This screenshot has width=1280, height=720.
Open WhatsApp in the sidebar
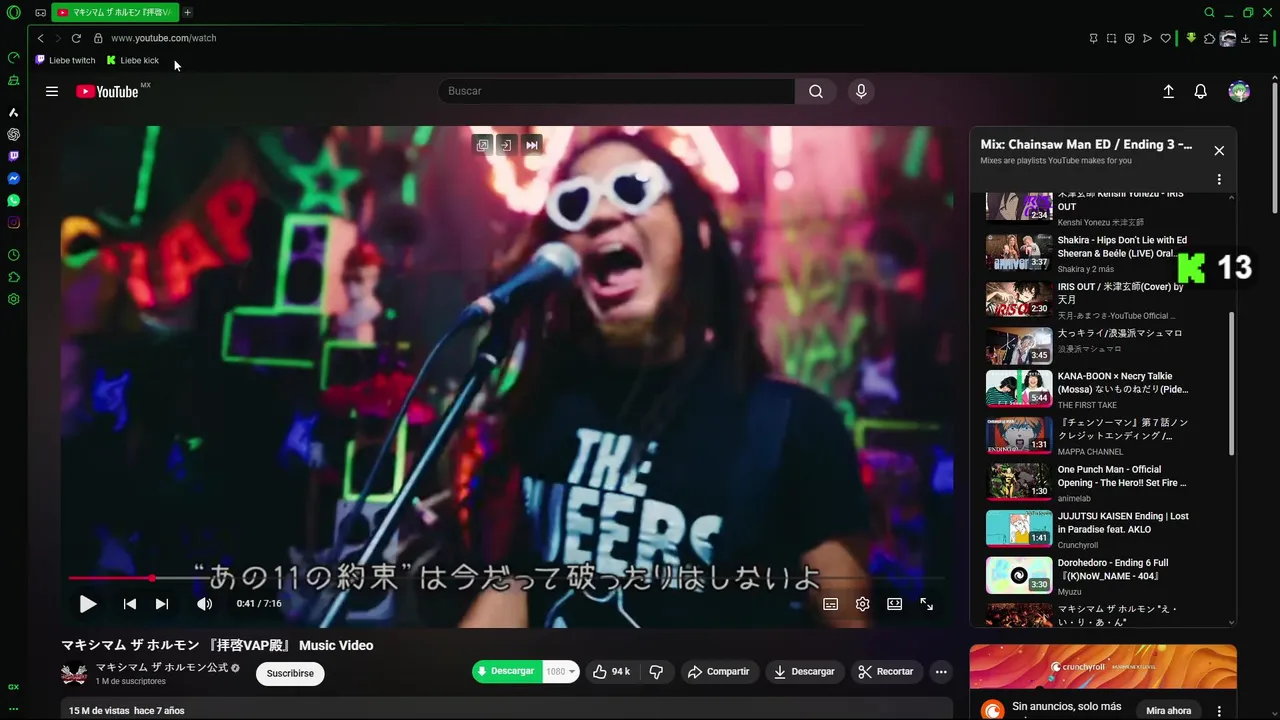tap(14, 200)
